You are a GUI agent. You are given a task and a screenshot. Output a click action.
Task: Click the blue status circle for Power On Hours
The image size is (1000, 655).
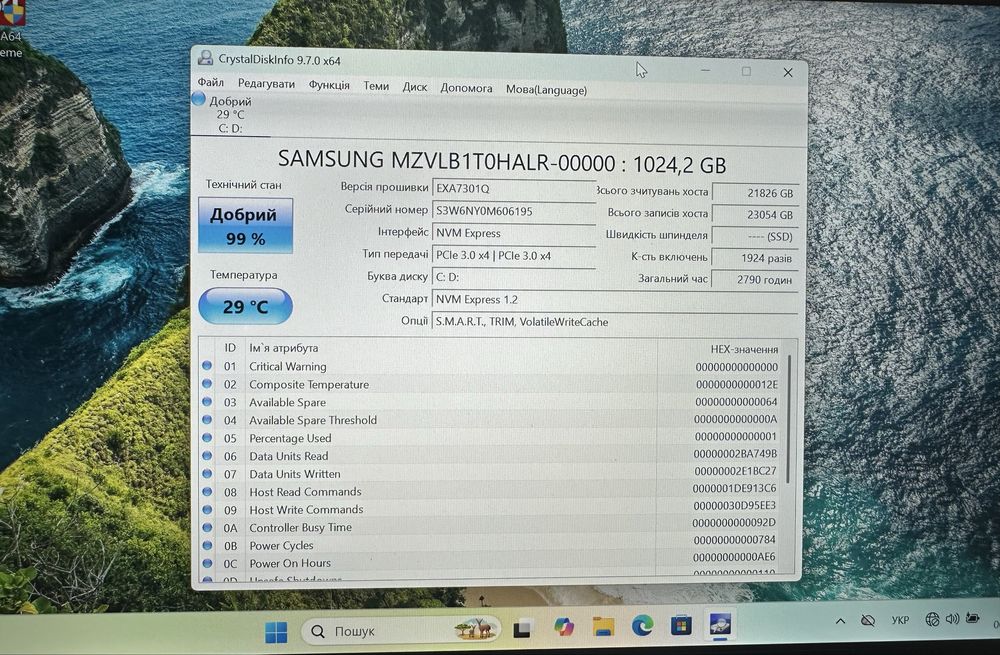[207, 563]
